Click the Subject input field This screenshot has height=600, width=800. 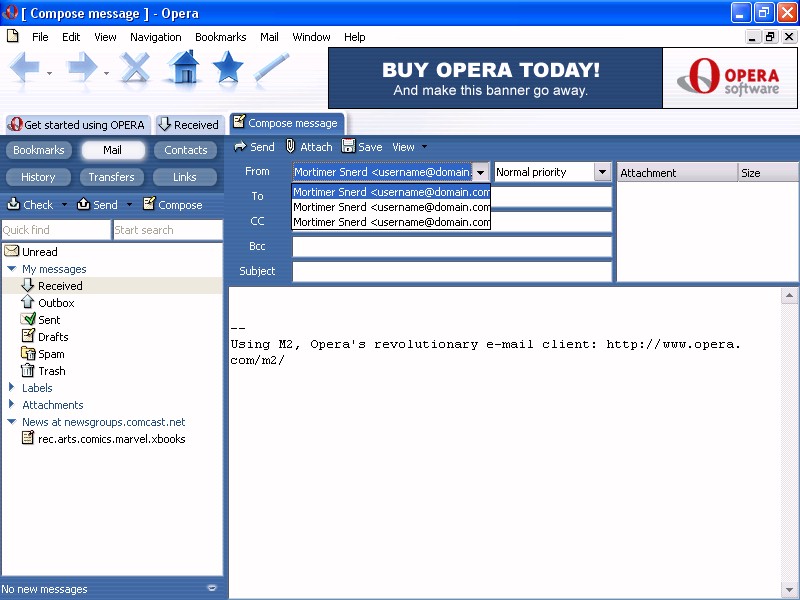[x=451, y=271]
